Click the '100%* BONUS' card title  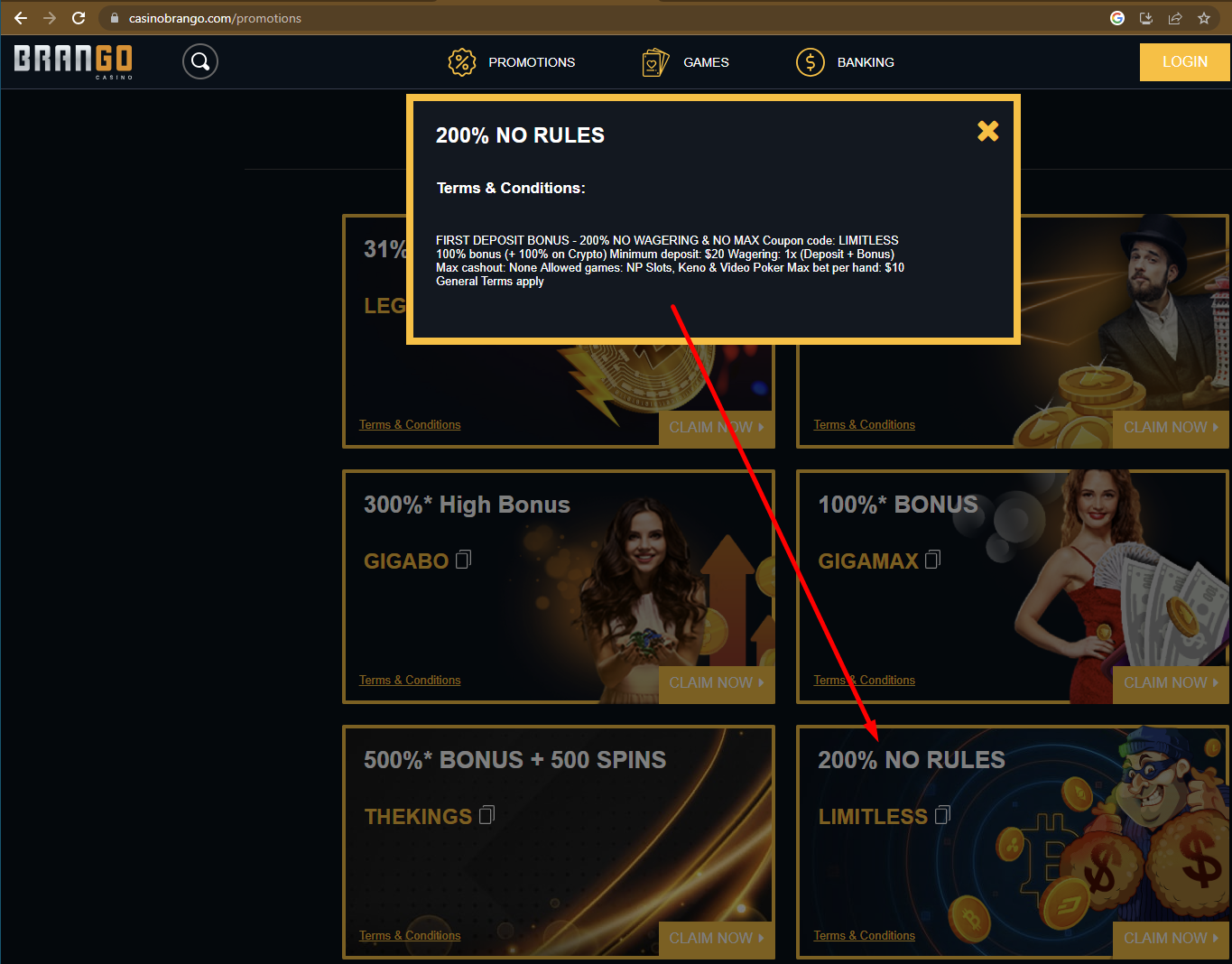[x=898, y=505]
